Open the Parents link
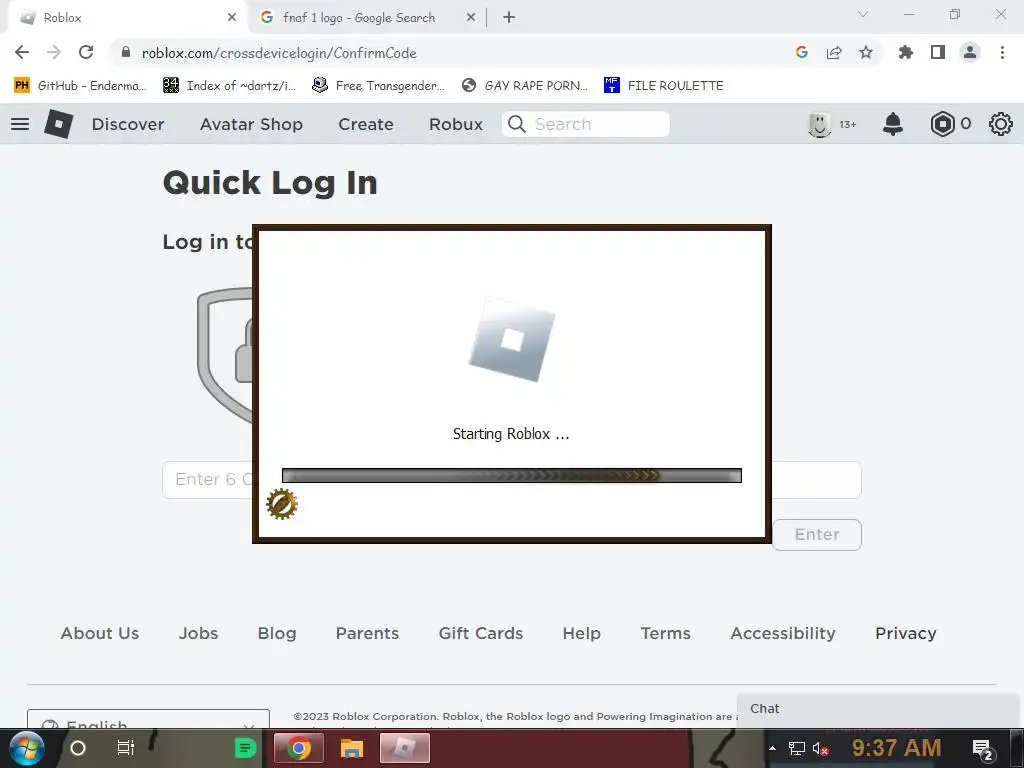1024x768 pixels. pos(367,633)
